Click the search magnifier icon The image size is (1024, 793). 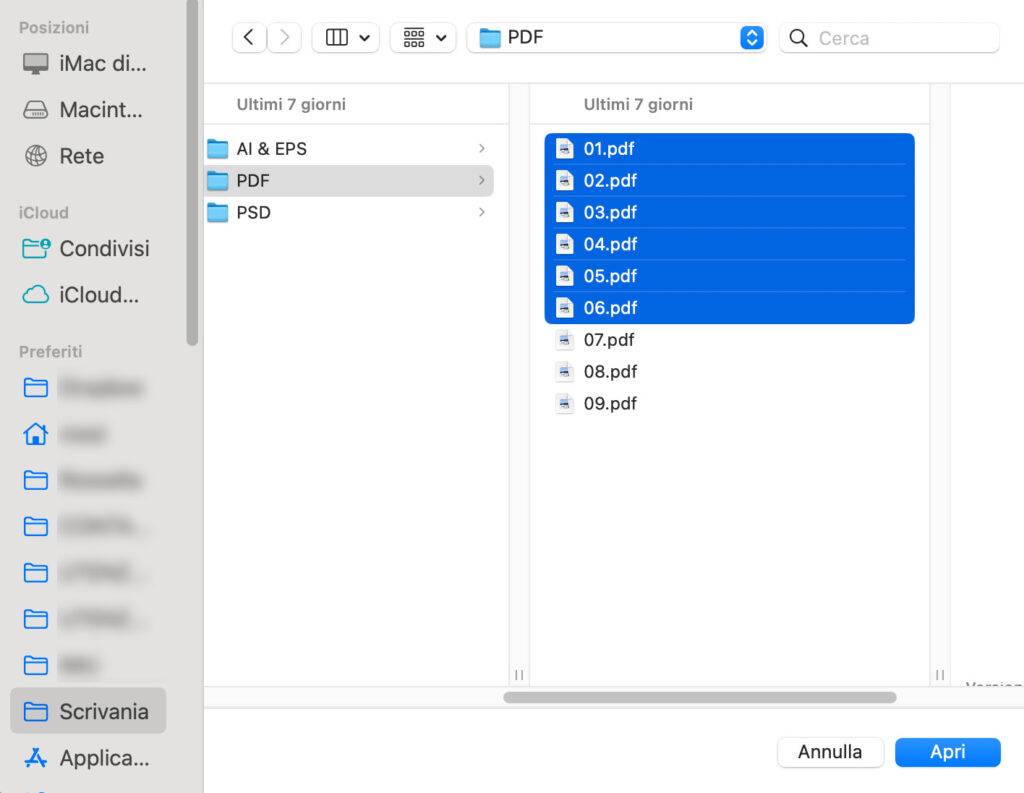[x=798, y=38]
